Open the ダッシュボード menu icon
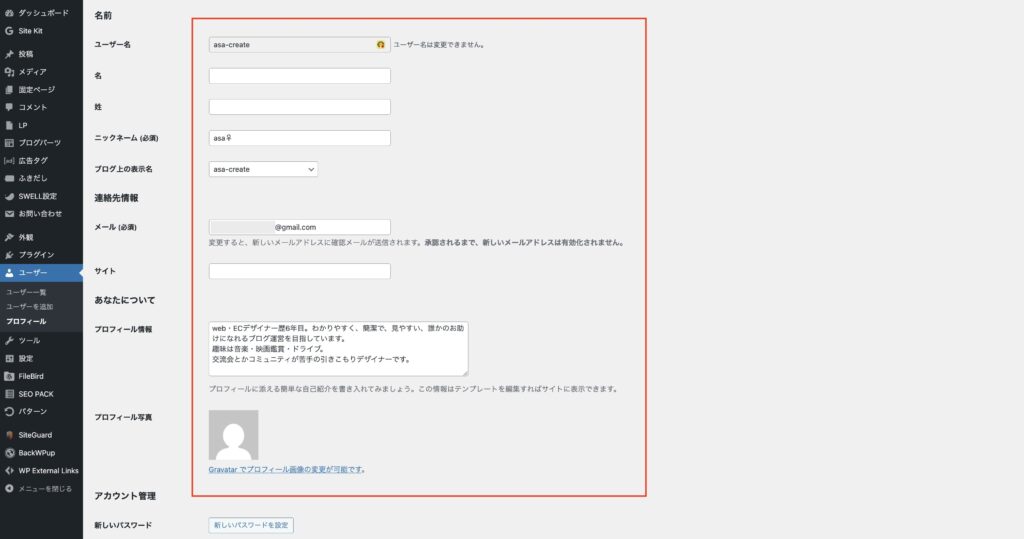This screenshot has height=539, width=1024. 9,13
